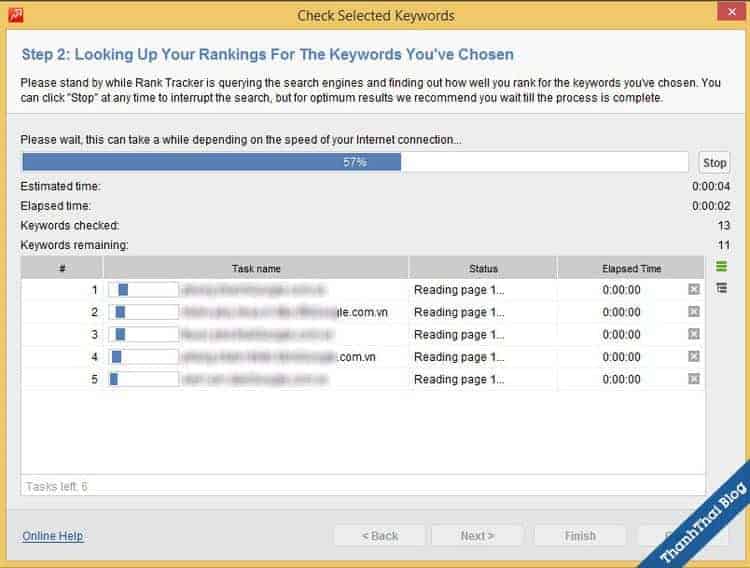Sort by the Status column header

click(483, 268)
